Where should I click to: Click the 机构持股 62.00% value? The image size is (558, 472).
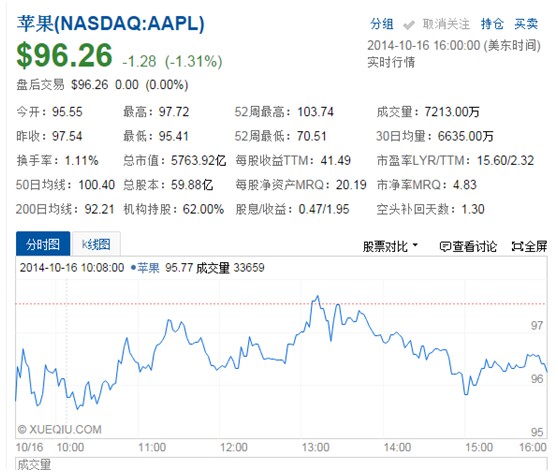click(203, 209)
